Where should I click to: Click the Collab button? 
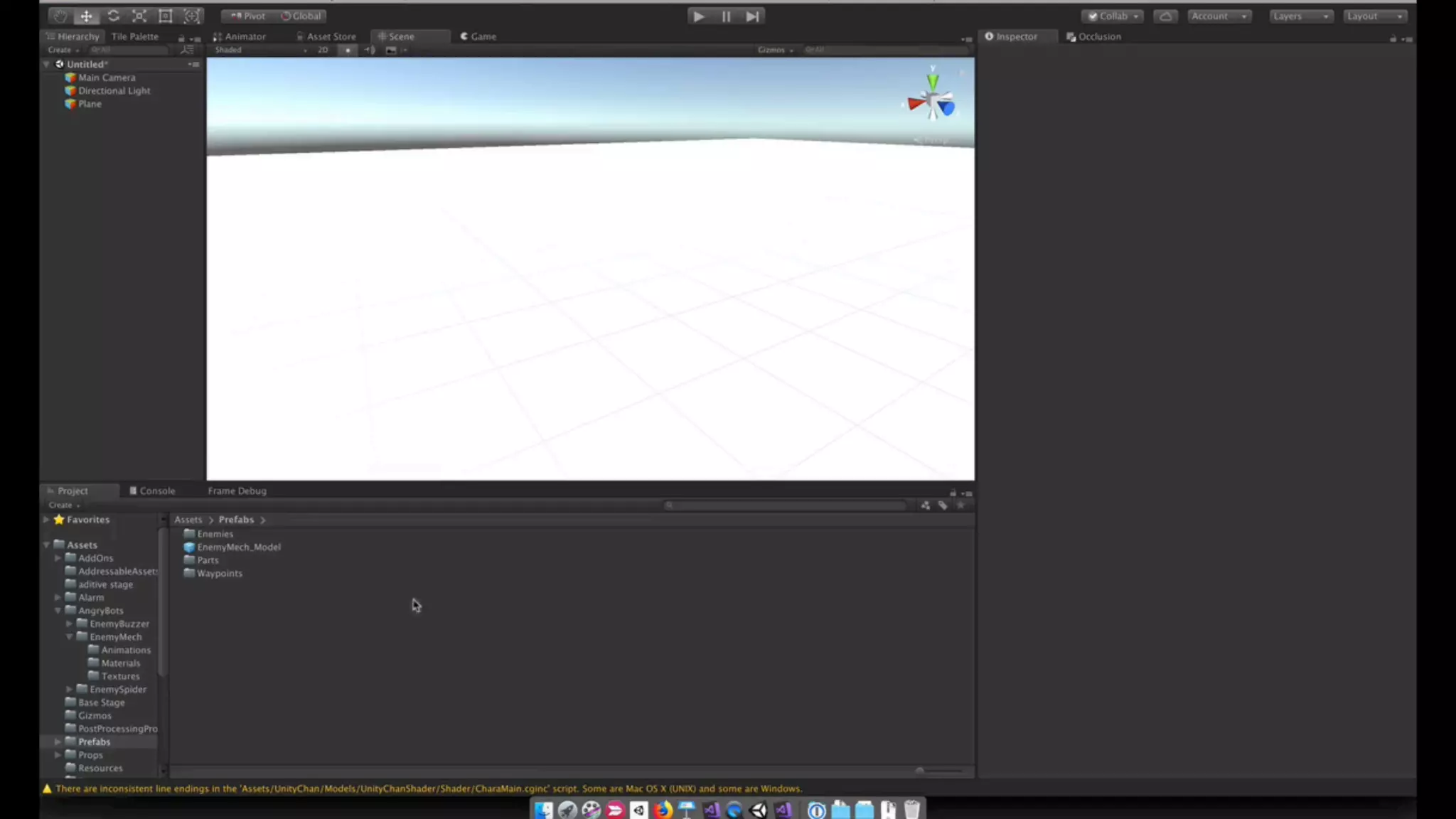[x=1113, y=16]
